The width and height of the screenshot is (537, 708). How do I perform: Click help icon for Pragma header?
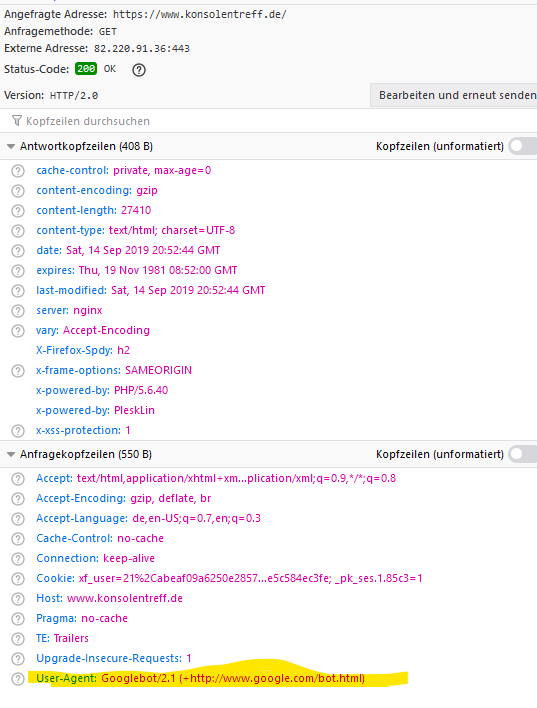coord(18,619)
